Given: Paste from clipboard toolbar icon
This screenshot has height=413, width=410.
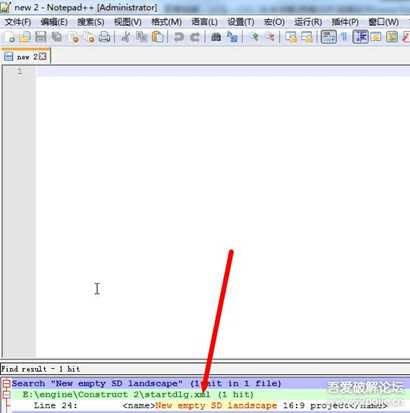Looking at the screenshot, I should coord(158,37).
